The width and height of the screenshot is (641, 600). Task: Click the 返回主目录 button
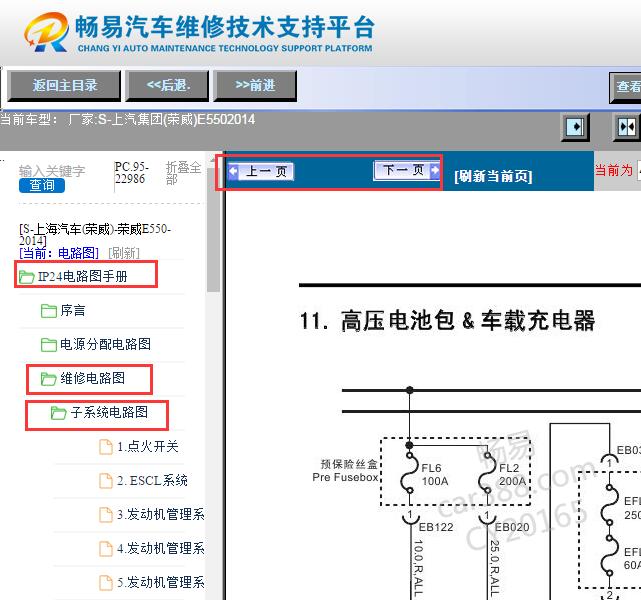pos(64,85)
